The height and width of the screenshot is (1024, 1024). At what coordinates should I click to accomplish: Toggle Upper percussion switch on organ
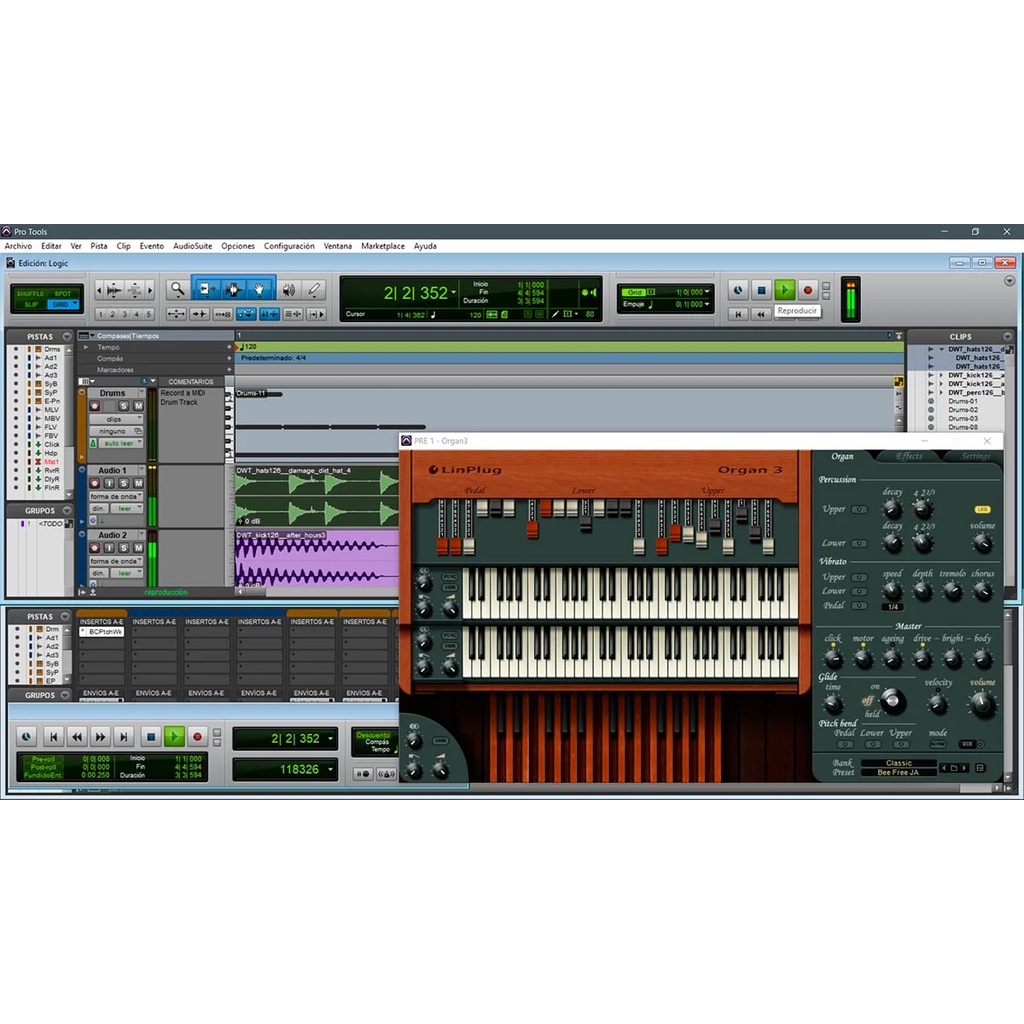coord(859,509)
